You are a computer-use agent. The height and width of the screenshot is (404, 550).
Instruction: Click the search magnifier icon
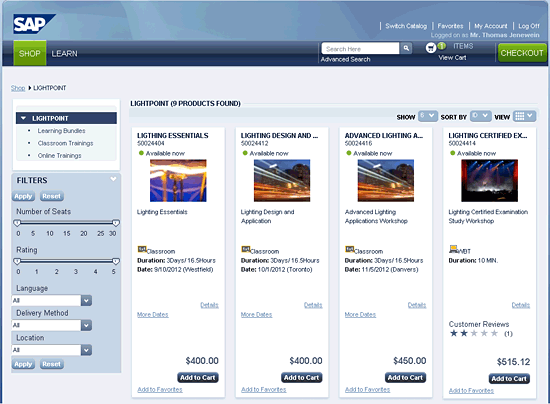(x=406, y=48)
